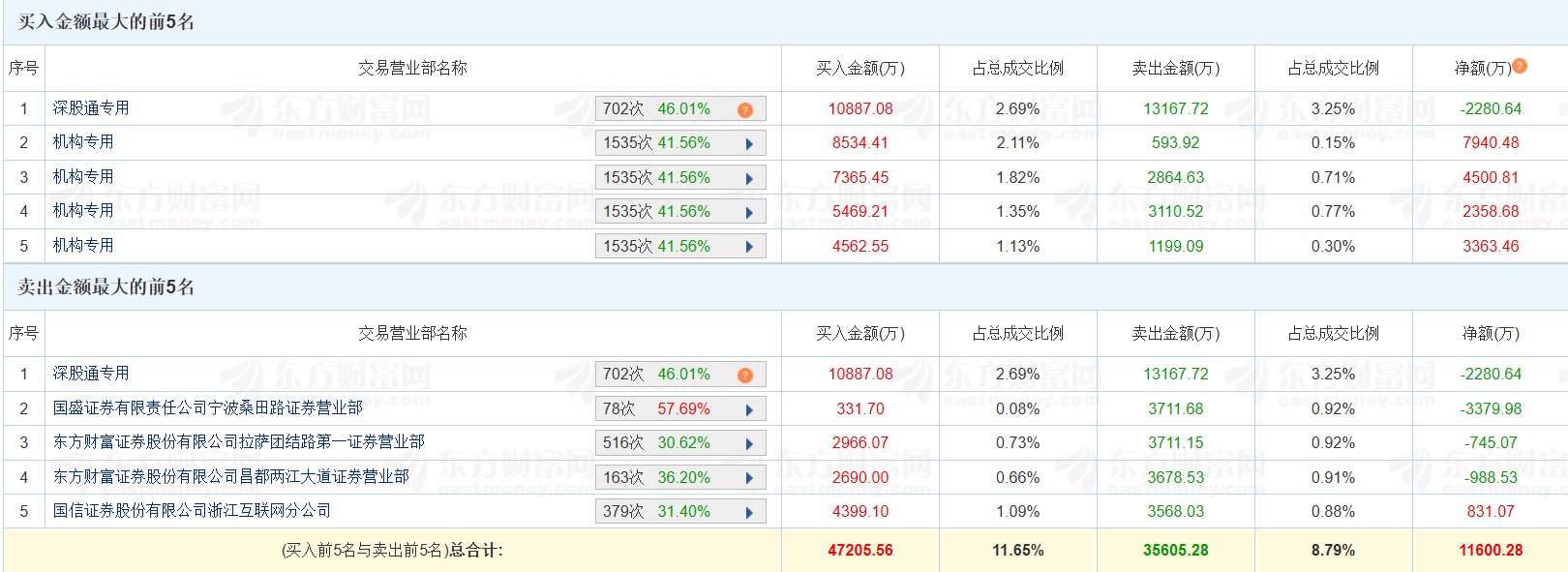This screenshot has height=572, width=1568.
Task: Open the 东方财富证券昌都两江大道证券营业部 link
Action: coord(230,477)
